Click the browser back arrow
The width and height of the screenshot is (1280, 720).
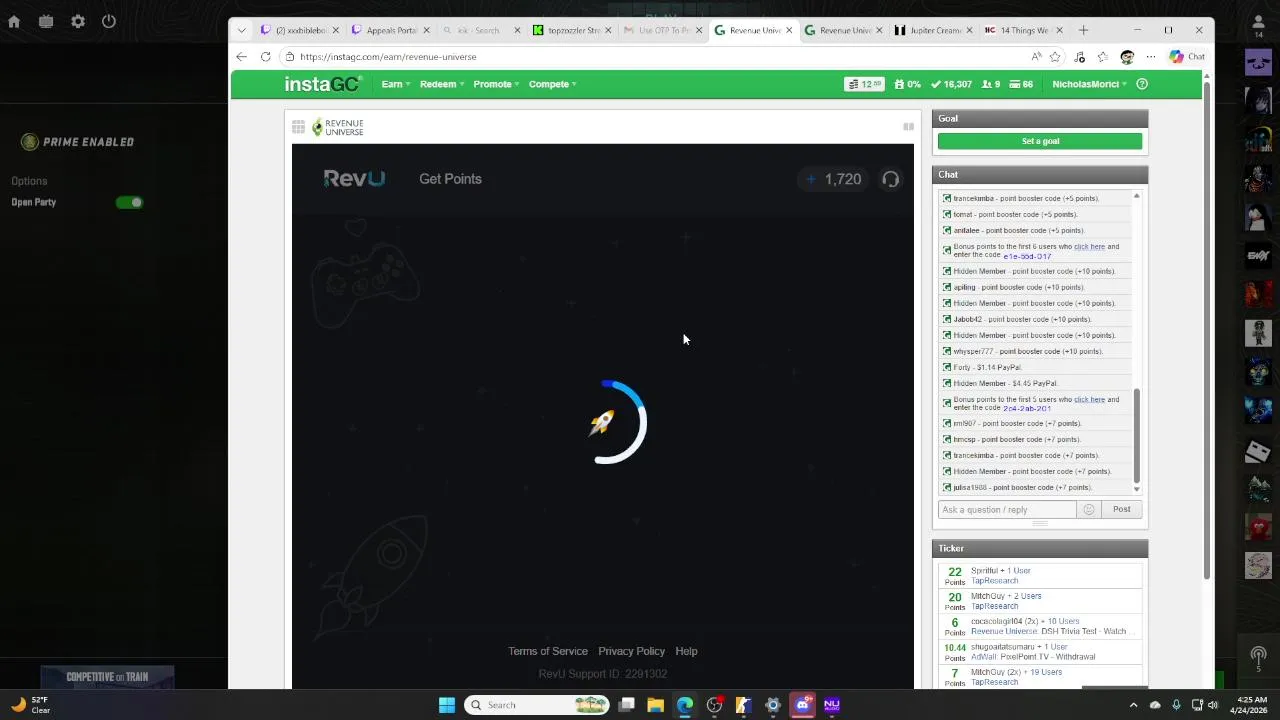[x=241, y=57]
